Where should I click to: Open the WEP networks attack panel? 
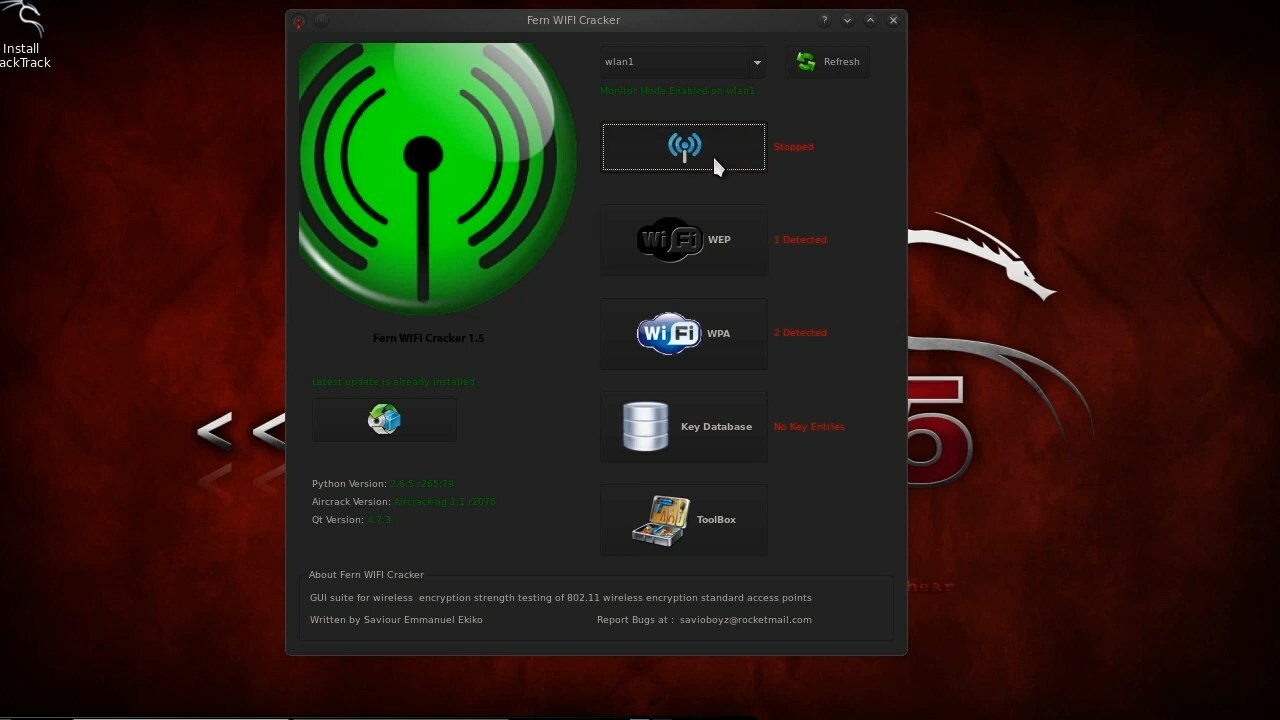683,240
